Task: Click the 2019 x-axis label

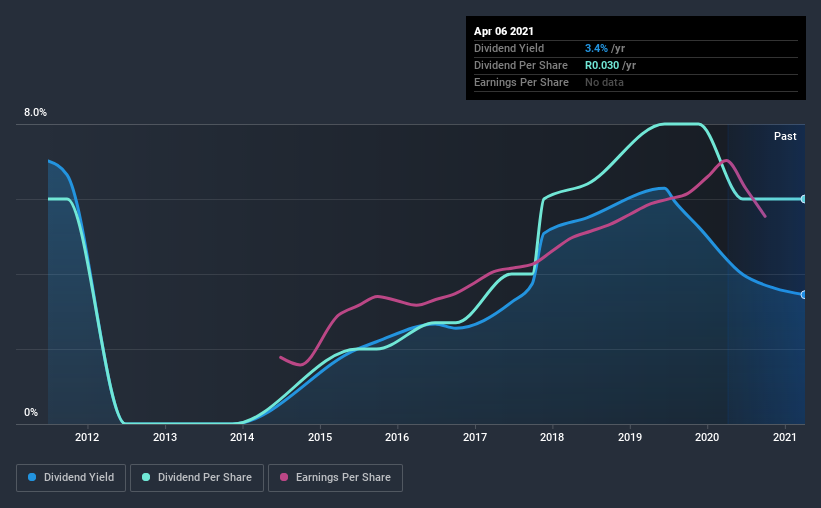Action: click(x=630, y=437)
